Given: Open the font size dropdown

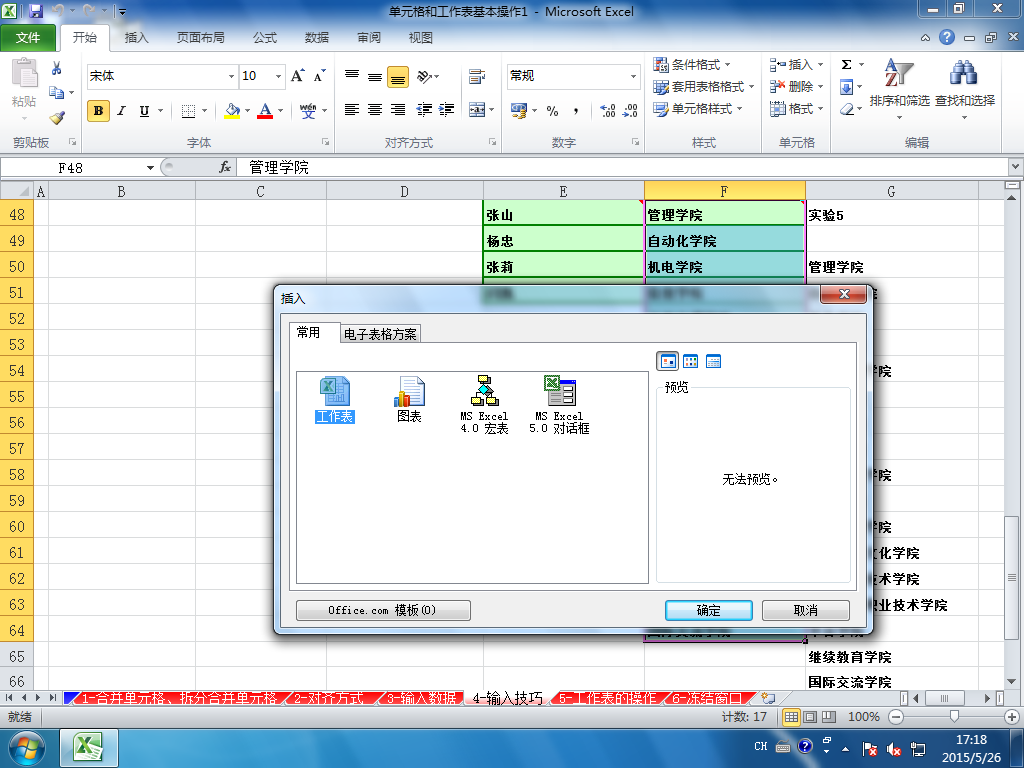Looking at the screenshot, I should pos(278,76).
